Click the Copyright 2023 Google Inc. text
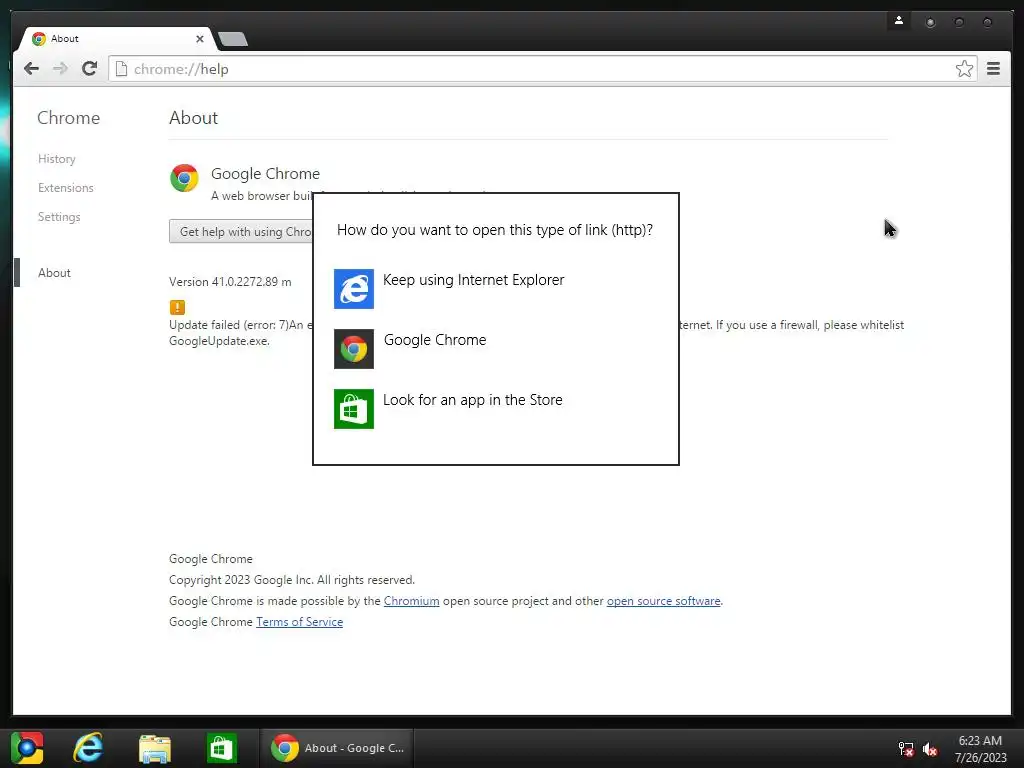Viewport: 1024px width, 768px height. (x=292, y=580)
